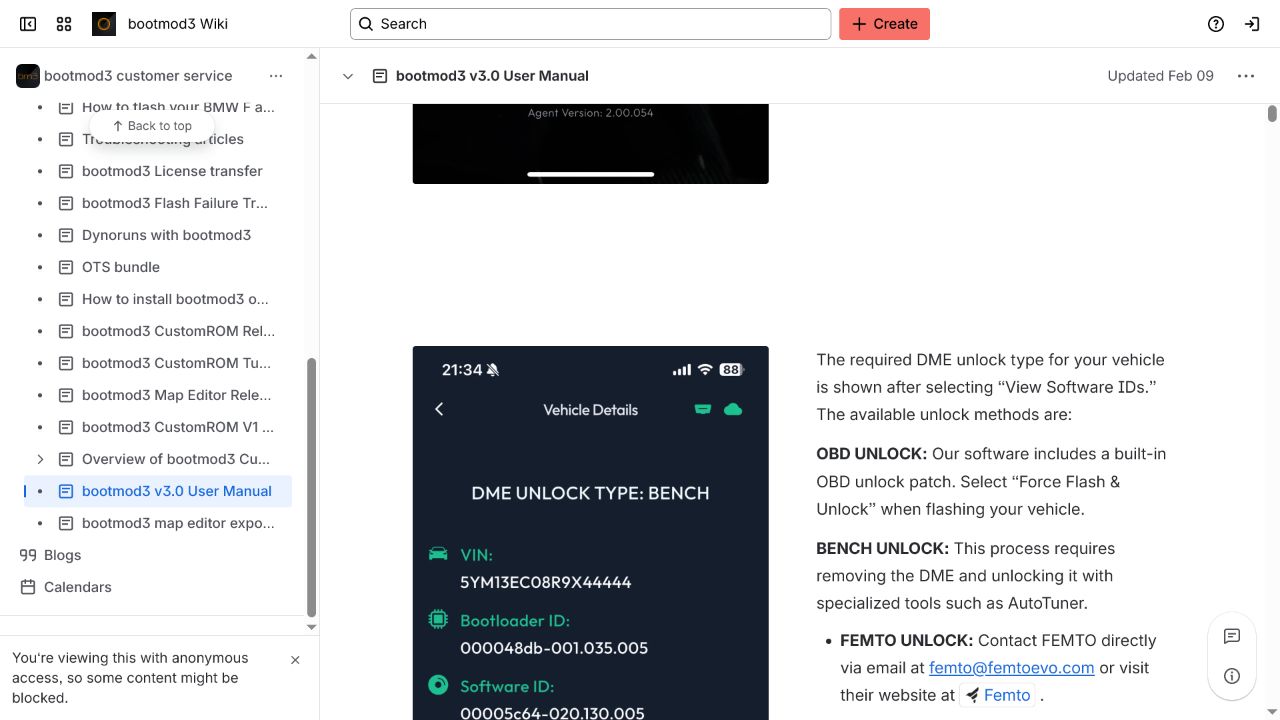Click page icon beside OTS bundle
Viewport: 1280px width, 720px height.
click(x=66, y=267)
